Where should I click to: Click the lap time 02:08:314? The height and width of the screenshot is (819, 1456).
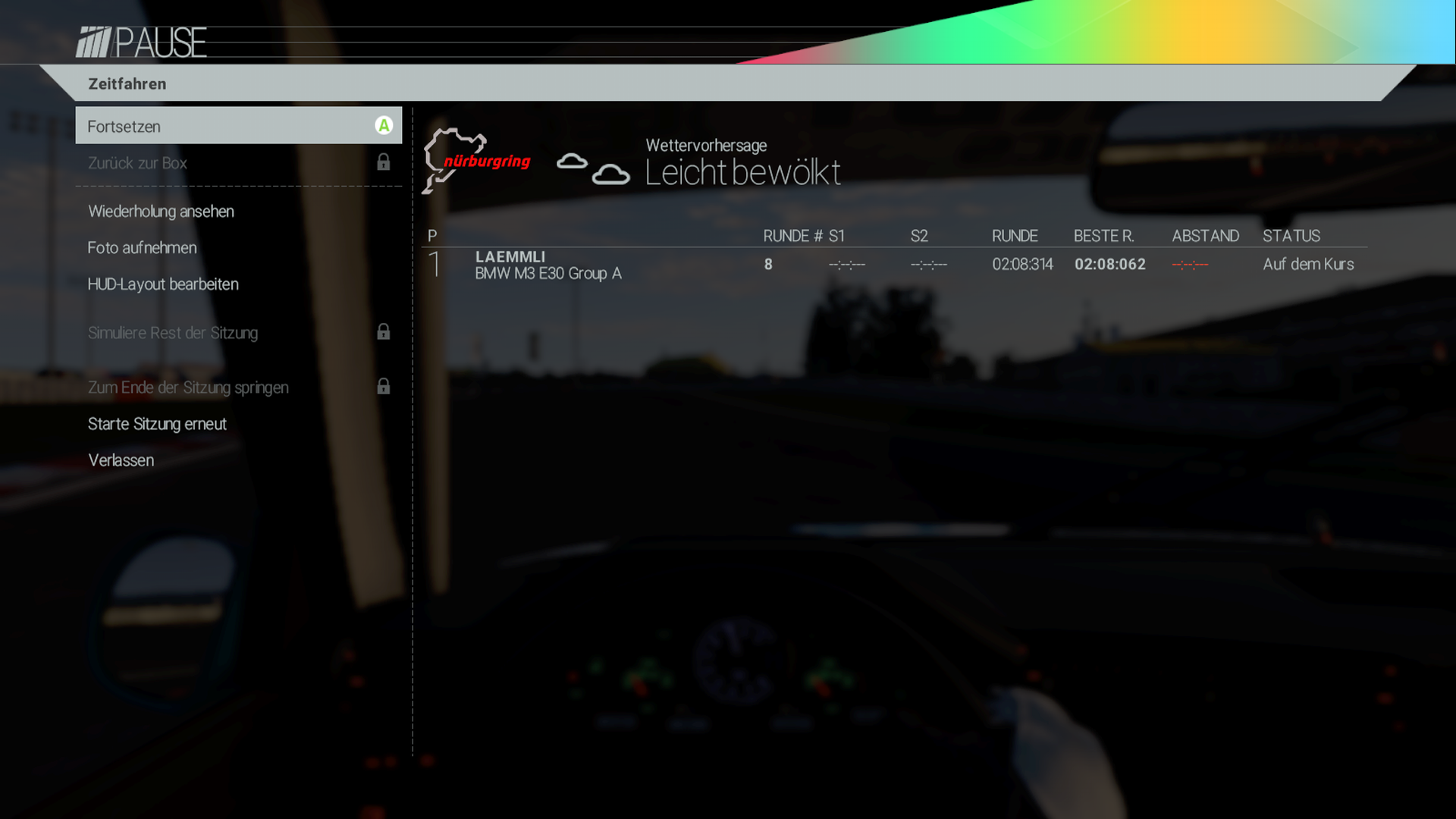1022,265
